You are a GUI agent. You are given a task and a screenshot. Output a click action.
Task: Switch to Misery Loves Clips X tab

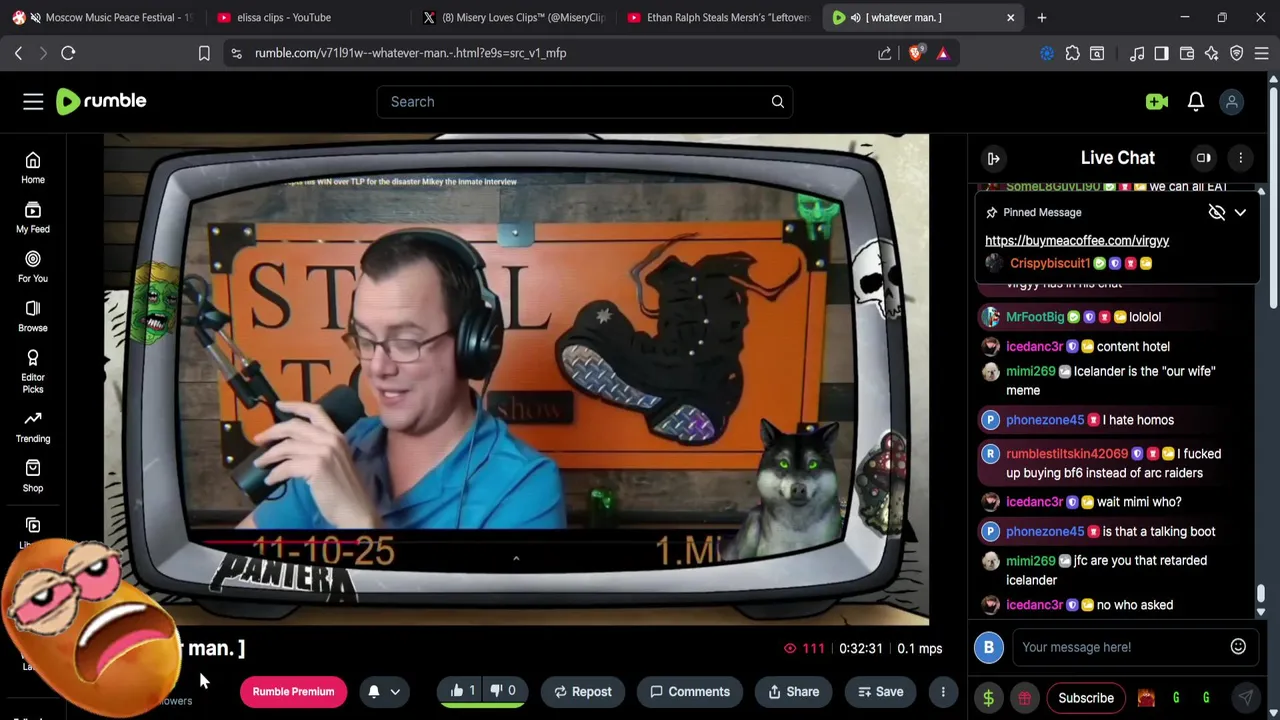[513, 17]
